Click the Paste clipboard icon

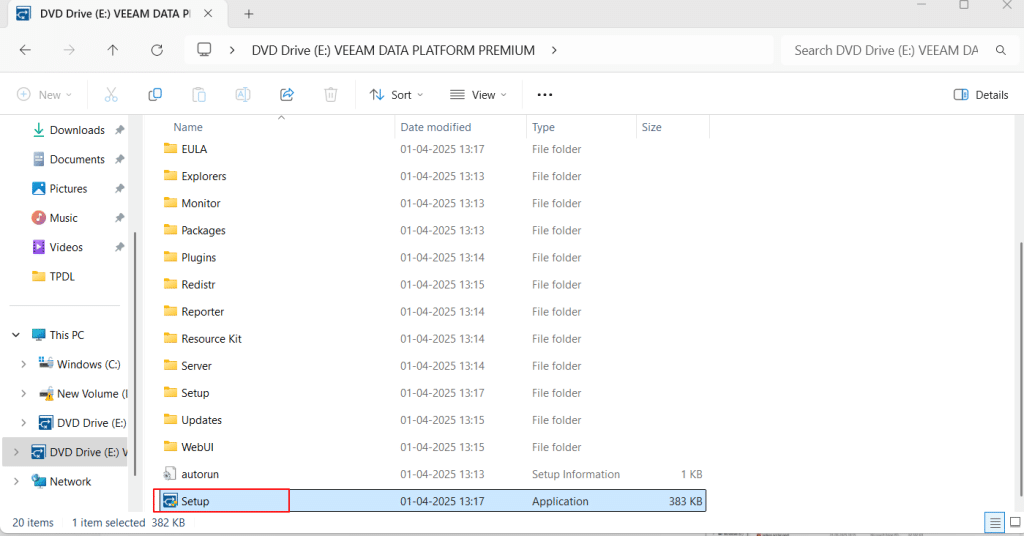click(199, 95)
